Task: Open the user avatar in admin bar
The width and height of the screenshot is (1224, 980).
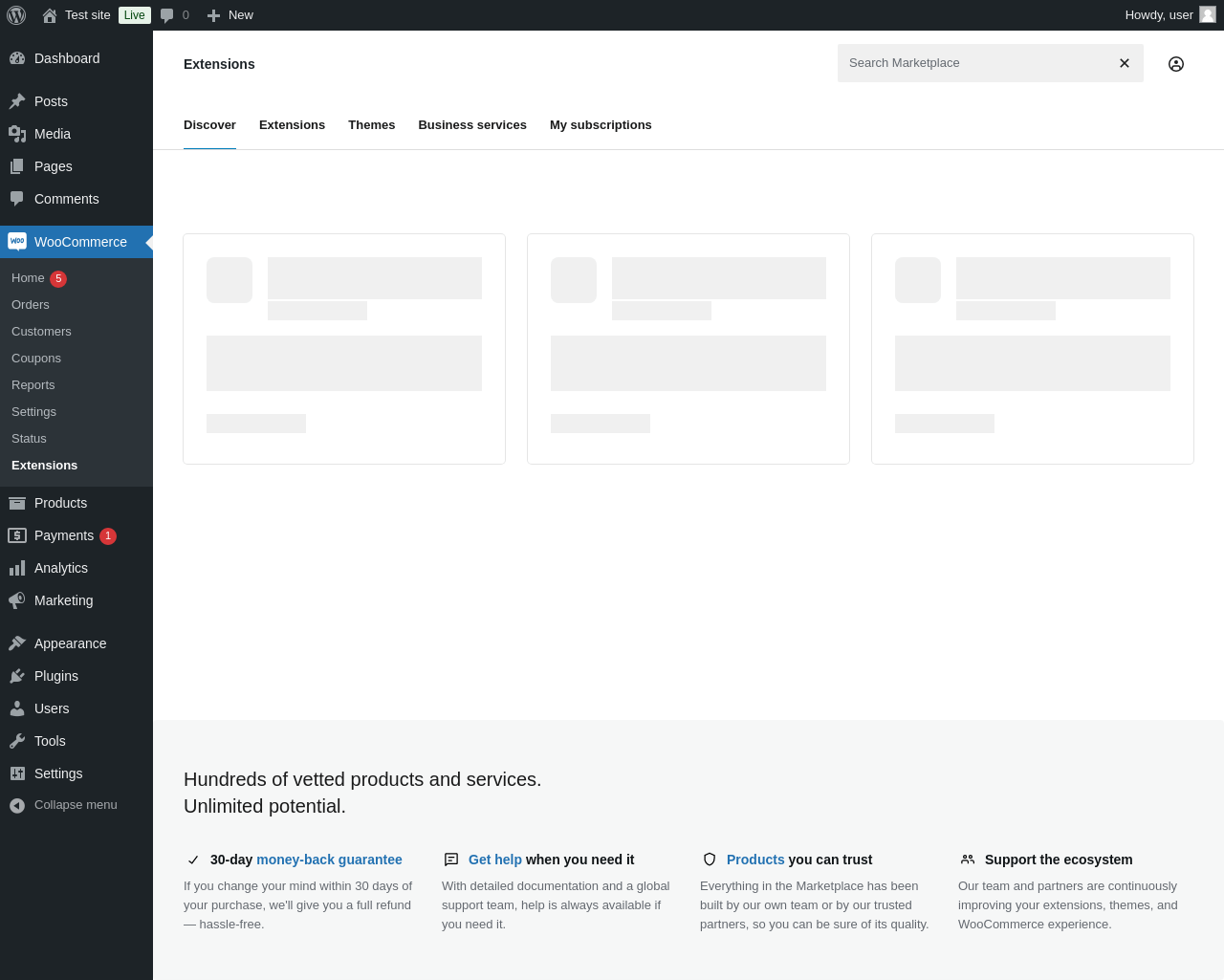Action: tap(1208, 14)
